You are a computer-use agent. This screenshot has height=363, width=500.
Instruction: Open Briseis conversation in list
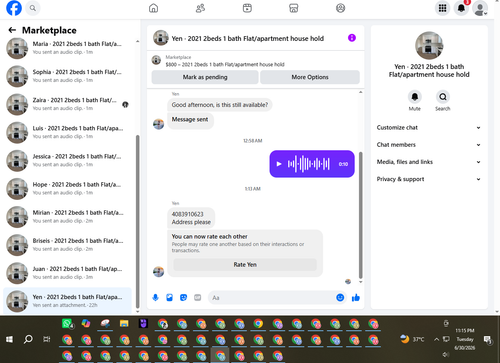(x=67, y=245)
